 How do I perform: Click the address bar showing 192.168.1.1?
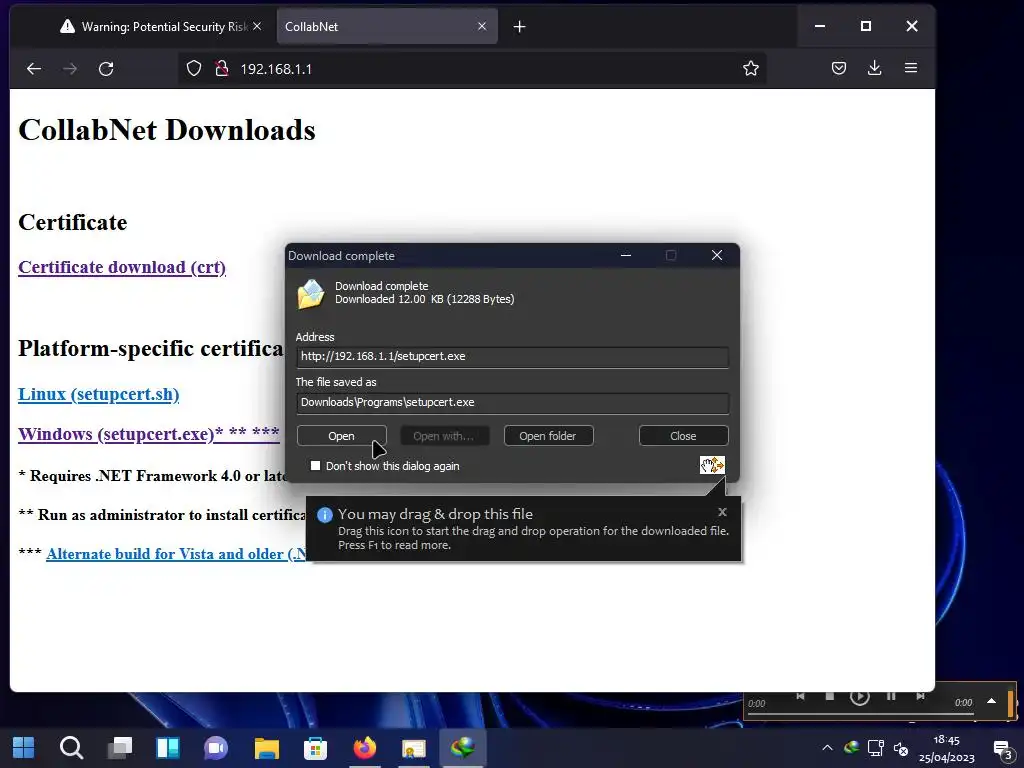472,69
